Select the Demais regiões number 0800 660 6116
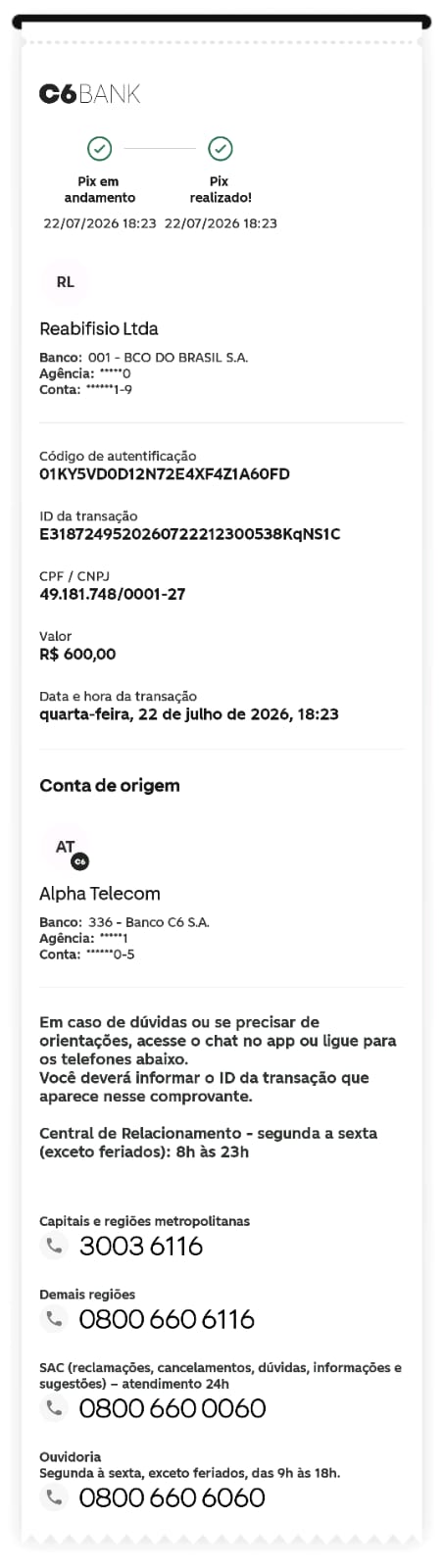 click(167, 1319)
